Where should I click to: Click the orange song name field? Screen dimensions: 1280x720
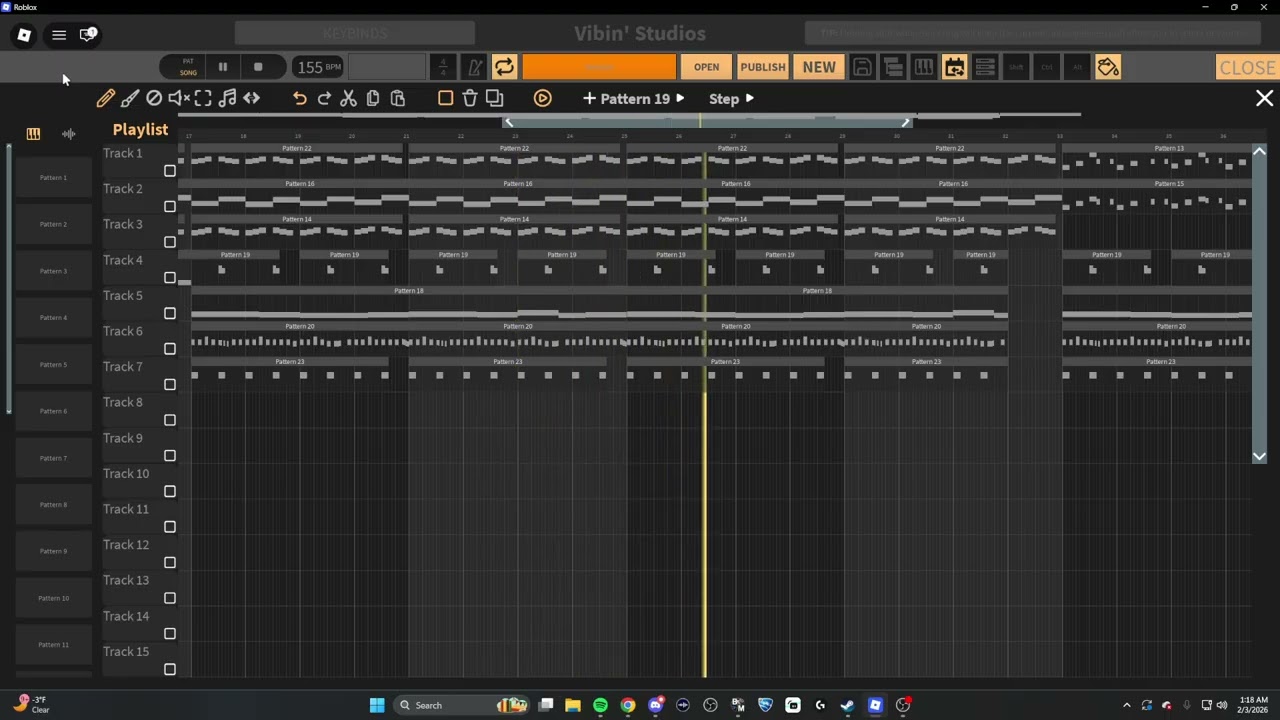click(599, 67)
